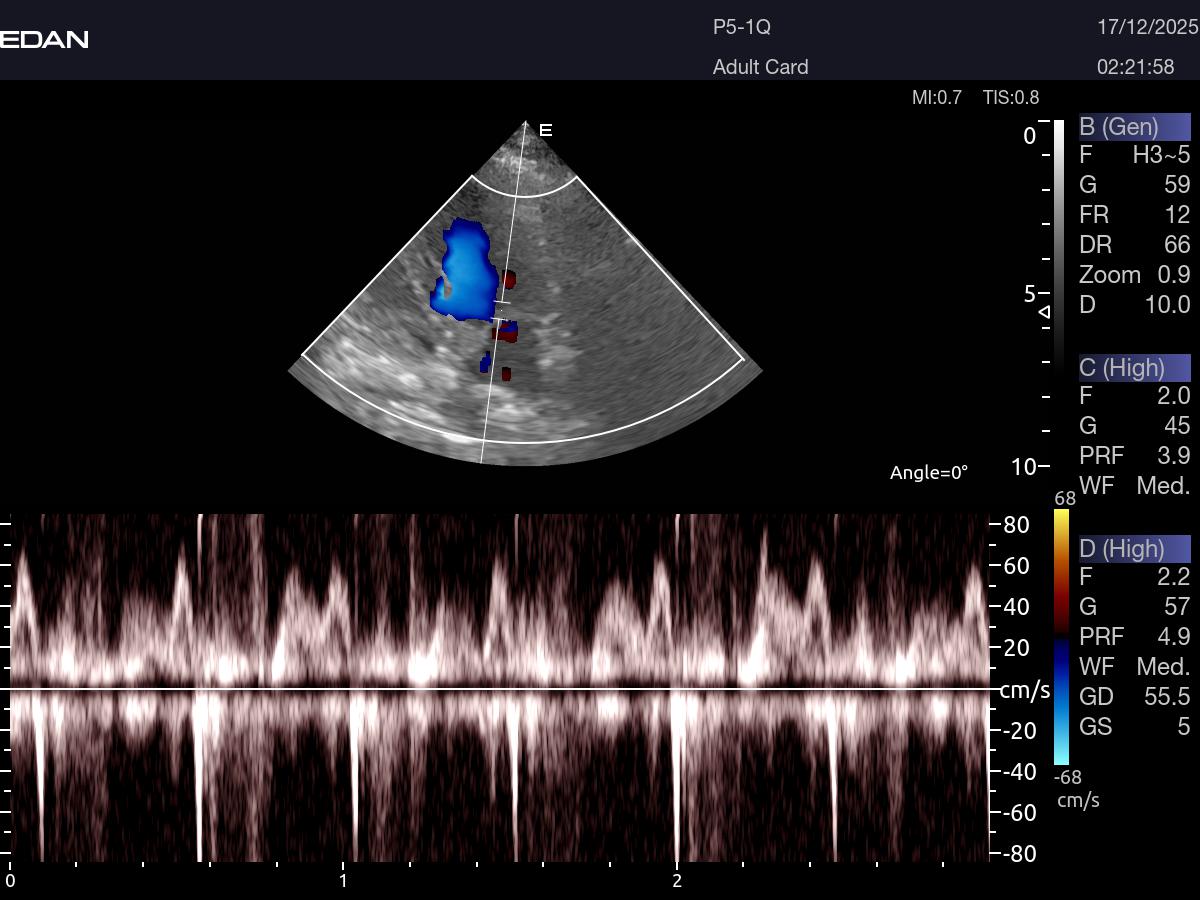Viewport: 1200px width, 900px height.
Task: Click the Angle=0° correction label
Action: (929, 473)
